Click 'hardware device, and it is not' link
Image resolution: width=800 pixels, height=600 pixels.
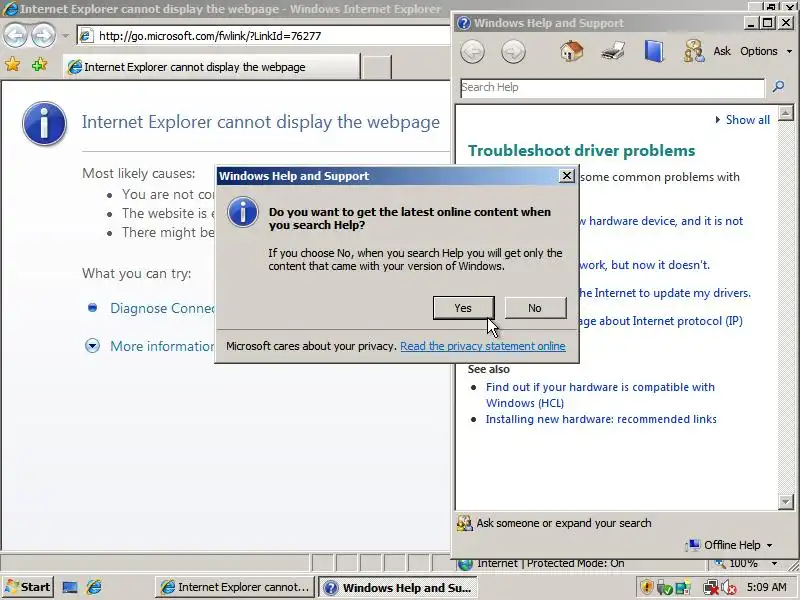661,221
